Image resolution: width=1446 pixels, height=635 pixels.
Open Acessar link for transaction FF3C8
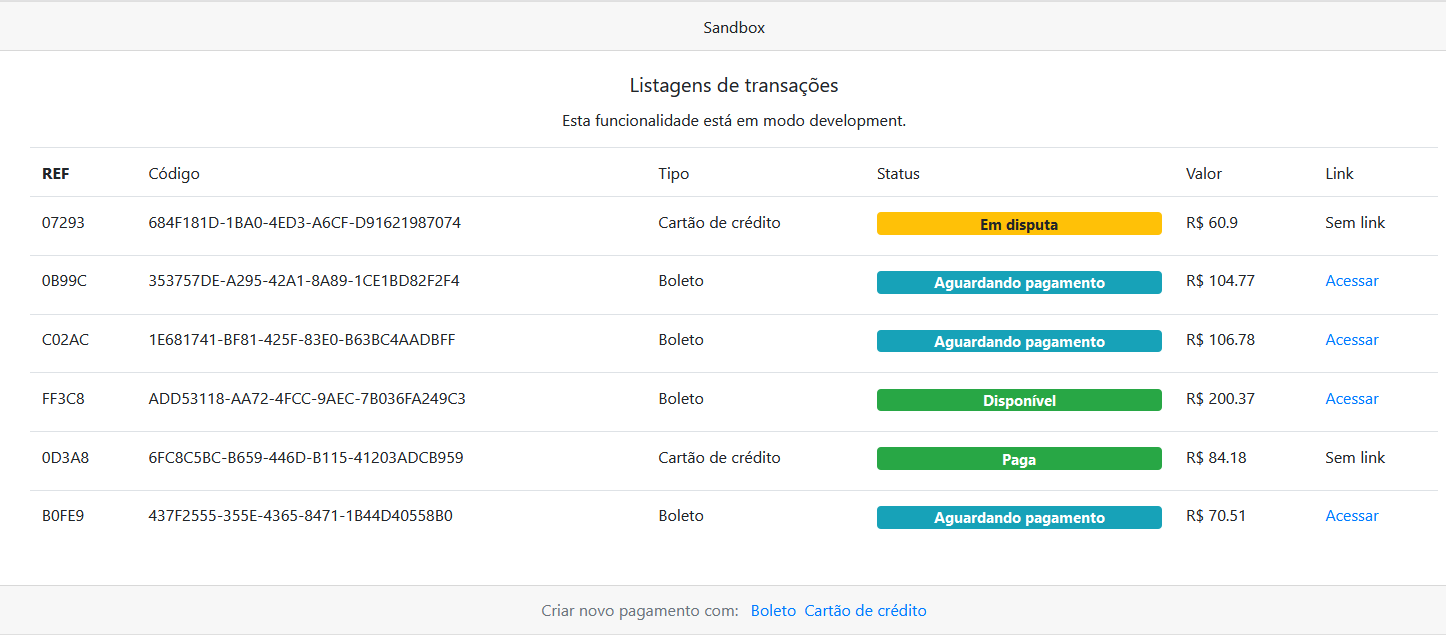click(x=1352, y=399)
